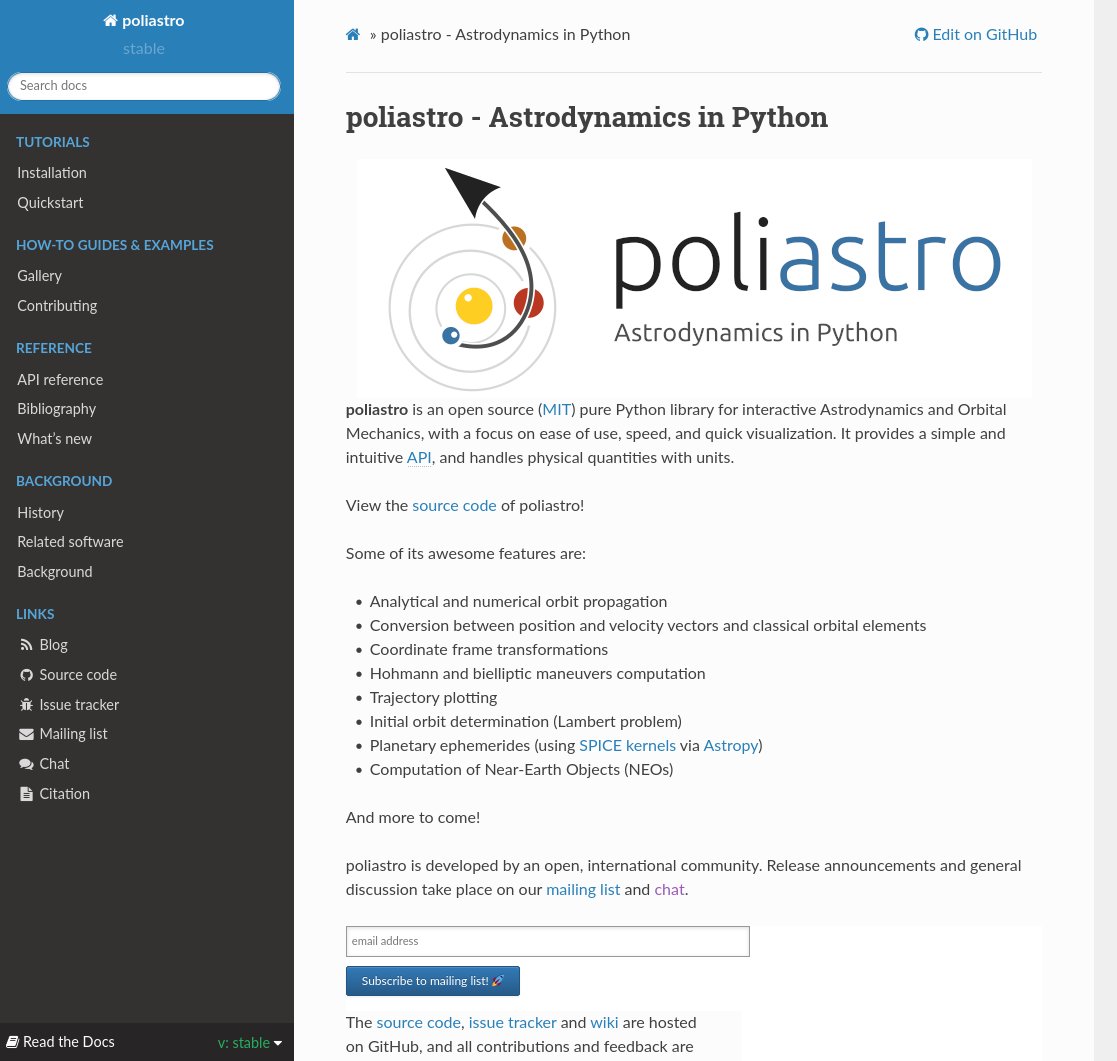This screenshot has height=1061, width=1117.
Task: Click the GitHub icon beside Source code
Action: pyautogui.click(x=26, y=675)
